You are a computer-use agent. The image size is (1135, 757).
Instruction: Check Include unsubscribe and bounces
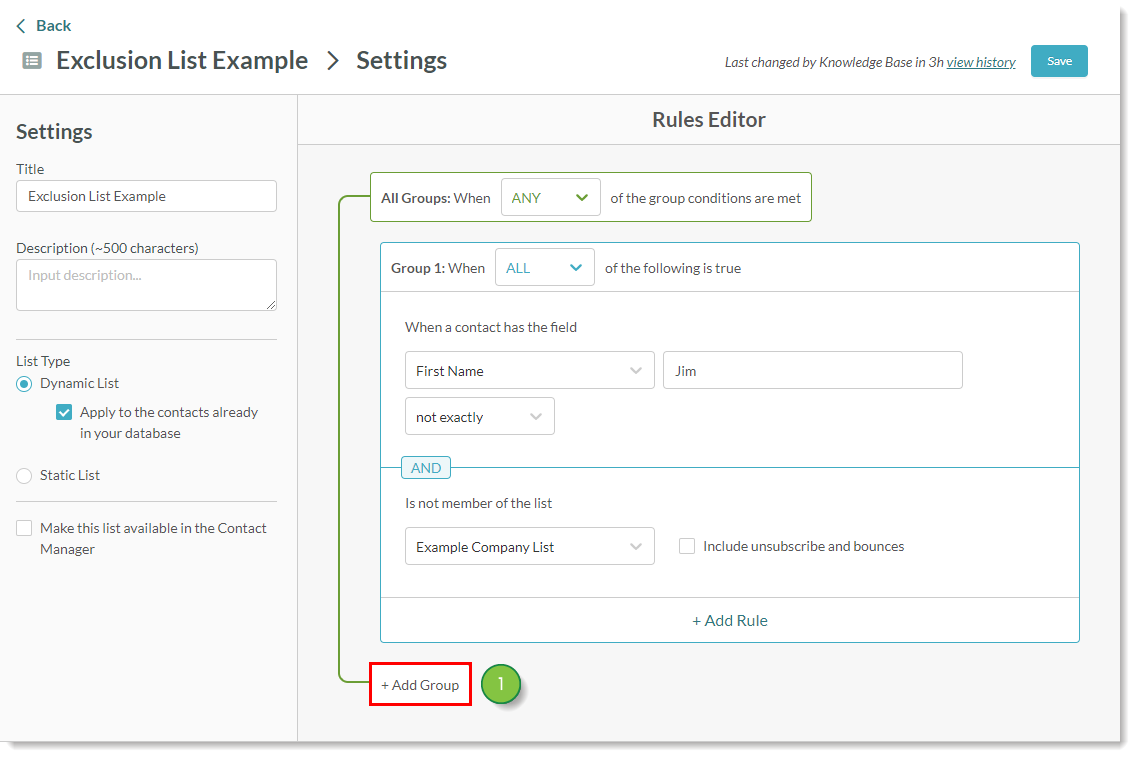pos(687,546)
